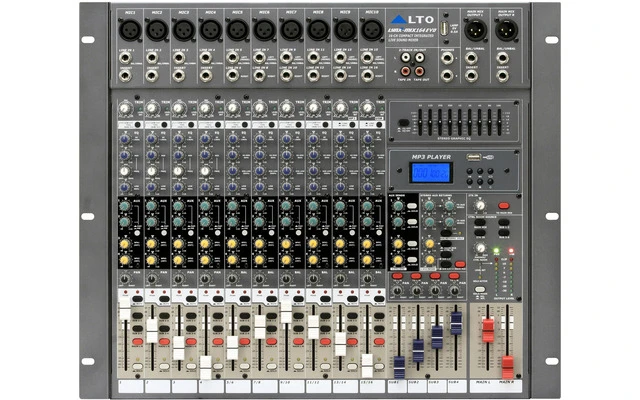
Task: Toggle channel 3 SUB 3-4 assign button
Action: 191,329
